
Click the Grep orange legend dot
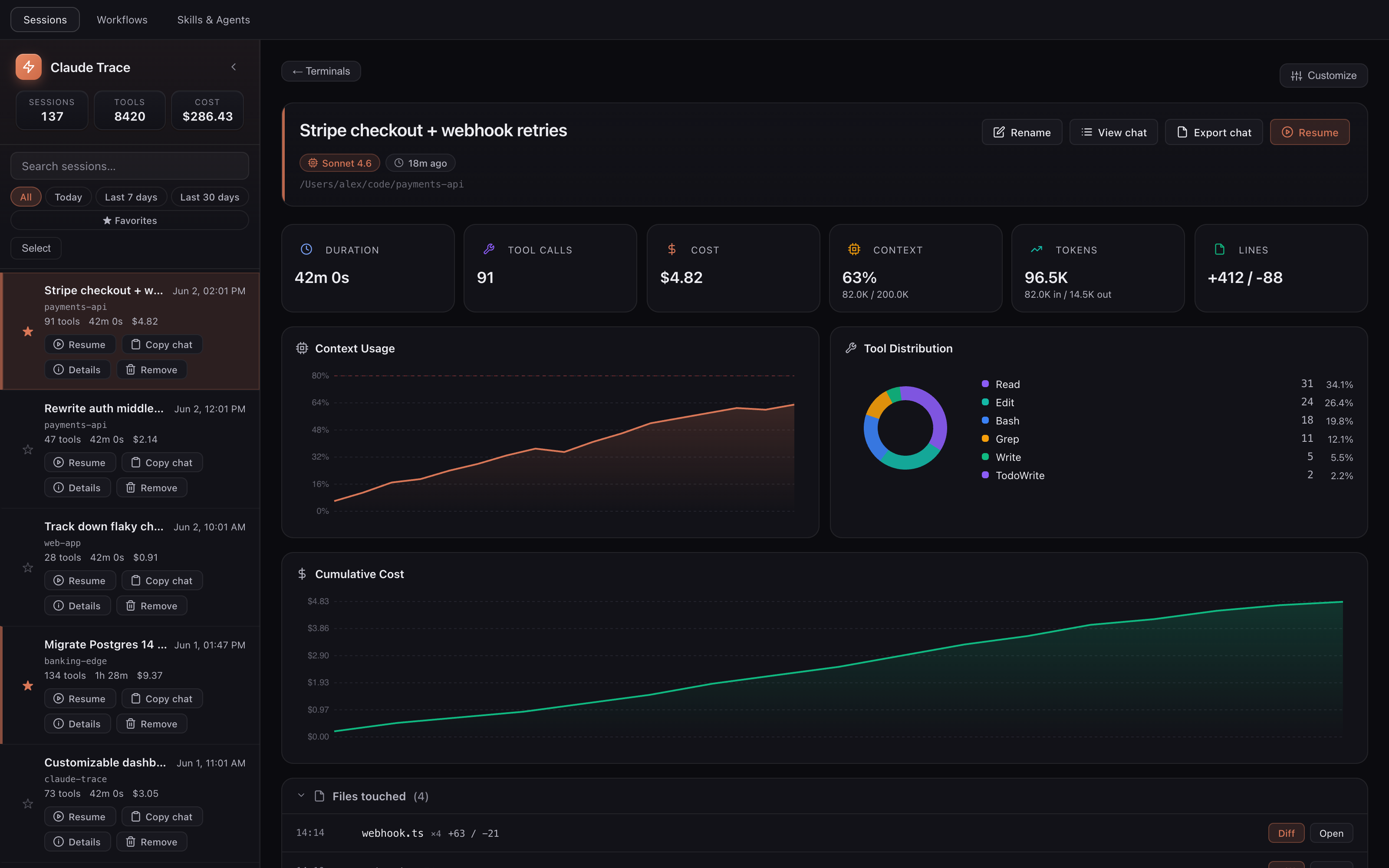tap(985, 439)
